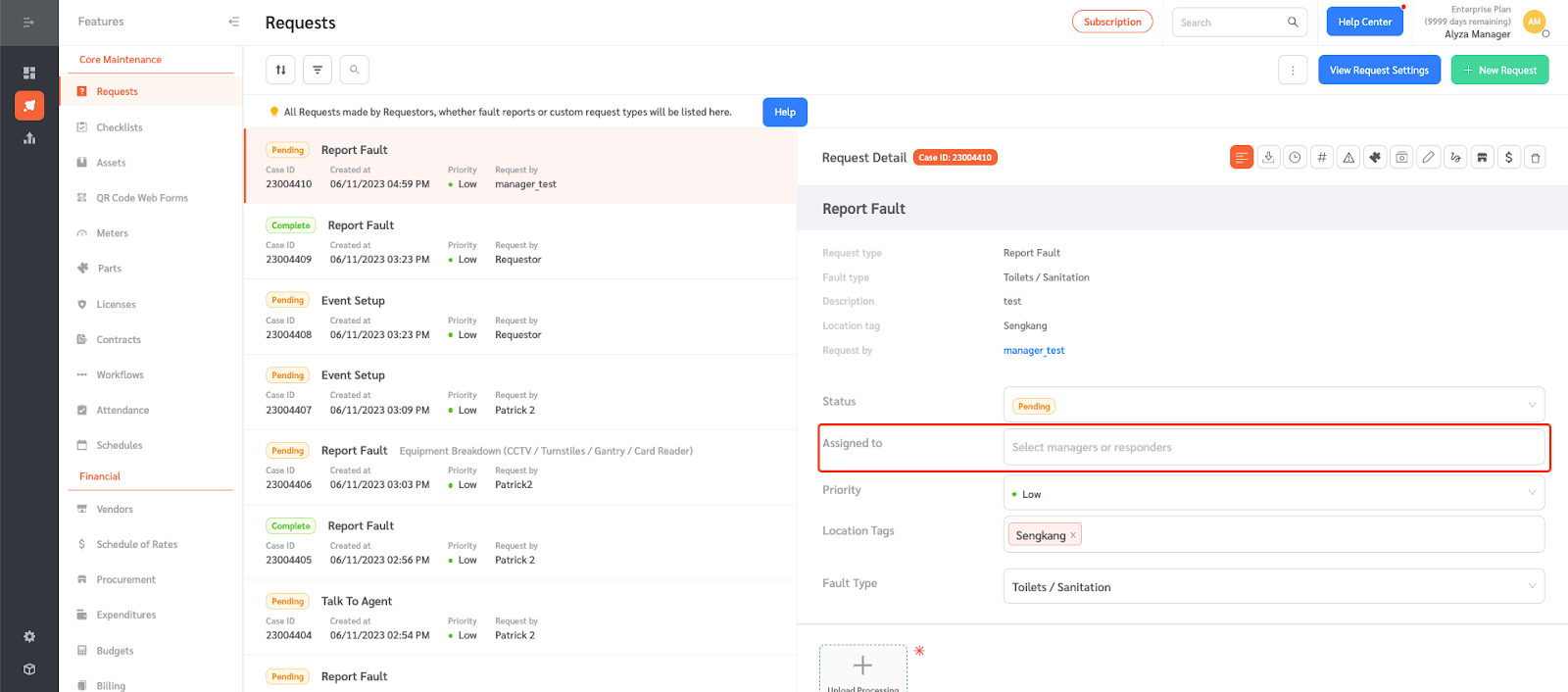
Task: Click the Assigned to managers or responders field
Action: click(1274, 447)
